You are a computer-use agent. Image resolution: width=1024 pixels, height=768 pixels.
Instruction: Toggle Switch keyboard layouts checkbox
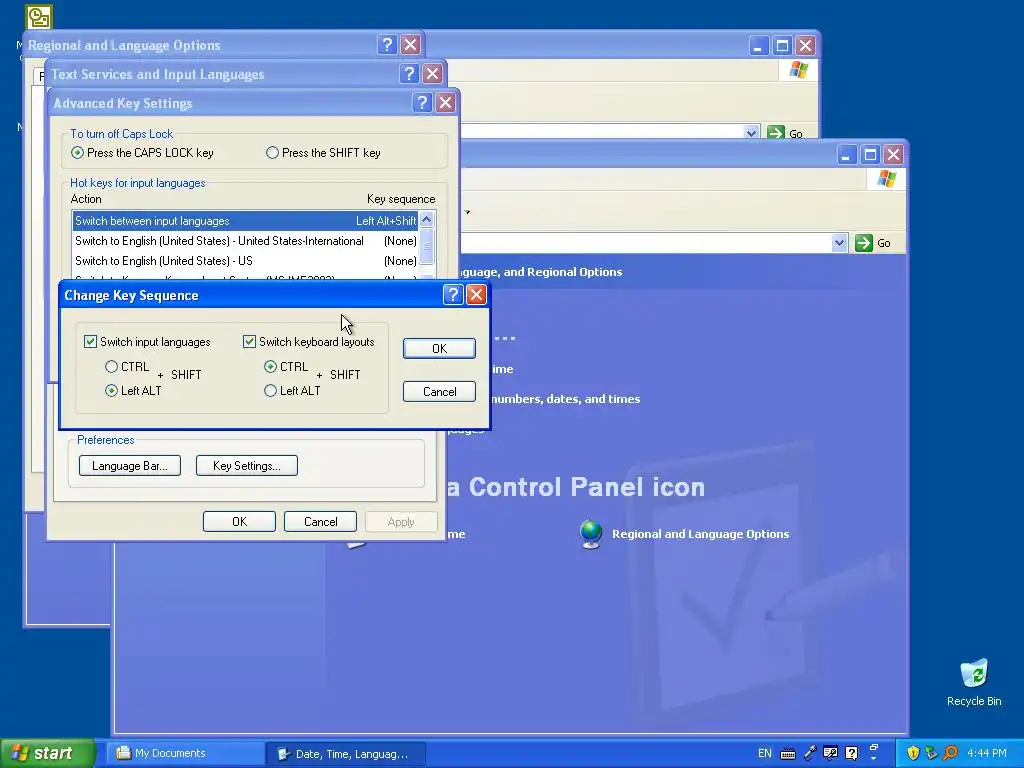pos(249,342)
